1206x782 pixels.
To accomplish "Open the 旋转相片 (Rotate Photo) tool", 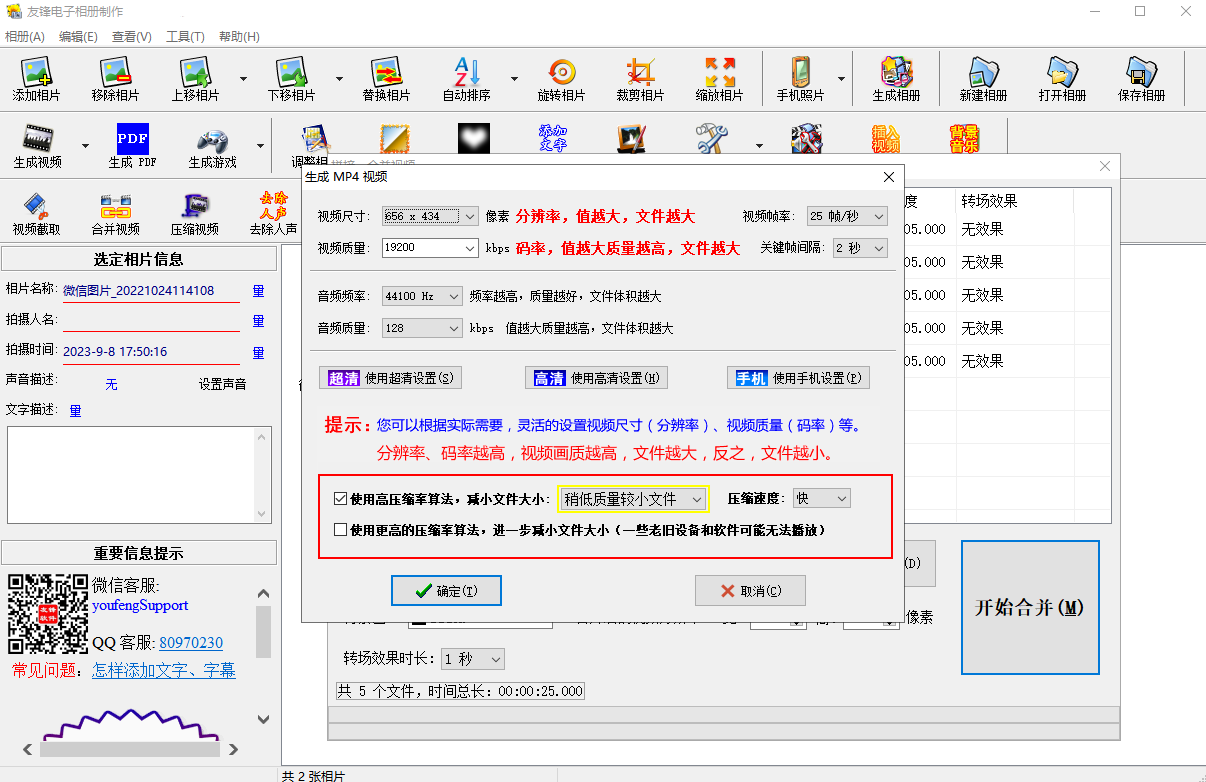I will 560,78.
